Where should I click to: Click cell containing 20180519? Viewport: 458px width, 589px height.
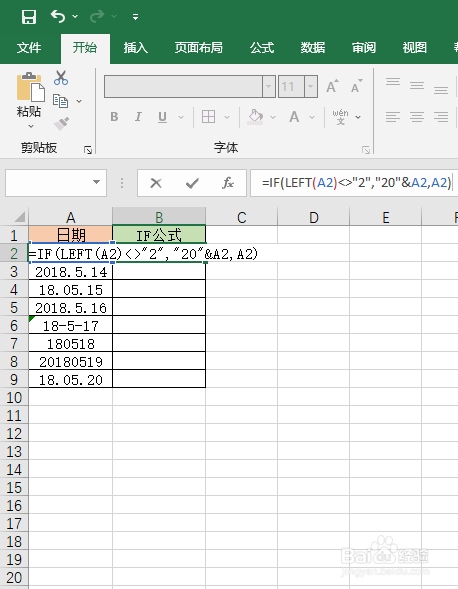pyautogui.click(x=71, y=362)
